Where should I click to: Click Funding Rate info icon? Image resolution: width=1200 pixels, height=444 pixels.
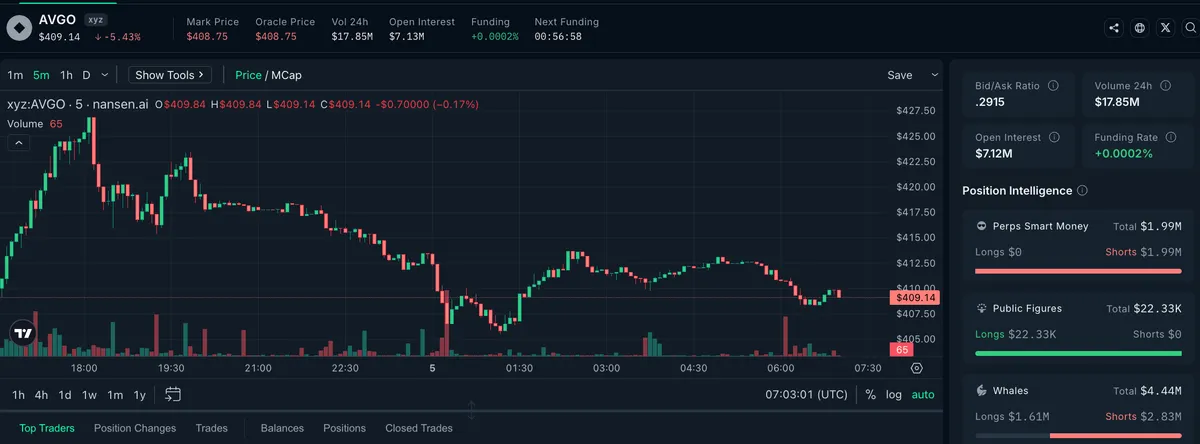pyautogui.click(x=1170, y=138)
